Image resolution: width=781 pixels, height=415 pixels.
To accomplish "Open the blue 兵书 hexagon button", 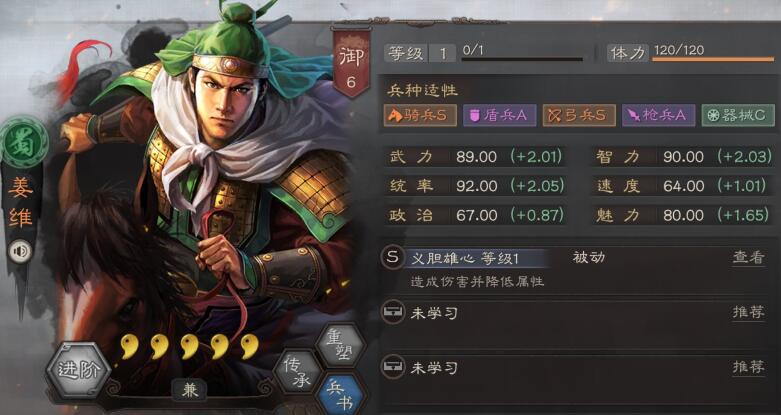I will [x=341, y=394].
